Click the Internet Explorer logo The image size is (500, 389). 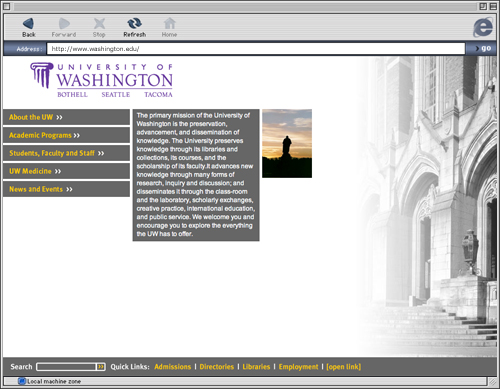coord(483,28)
